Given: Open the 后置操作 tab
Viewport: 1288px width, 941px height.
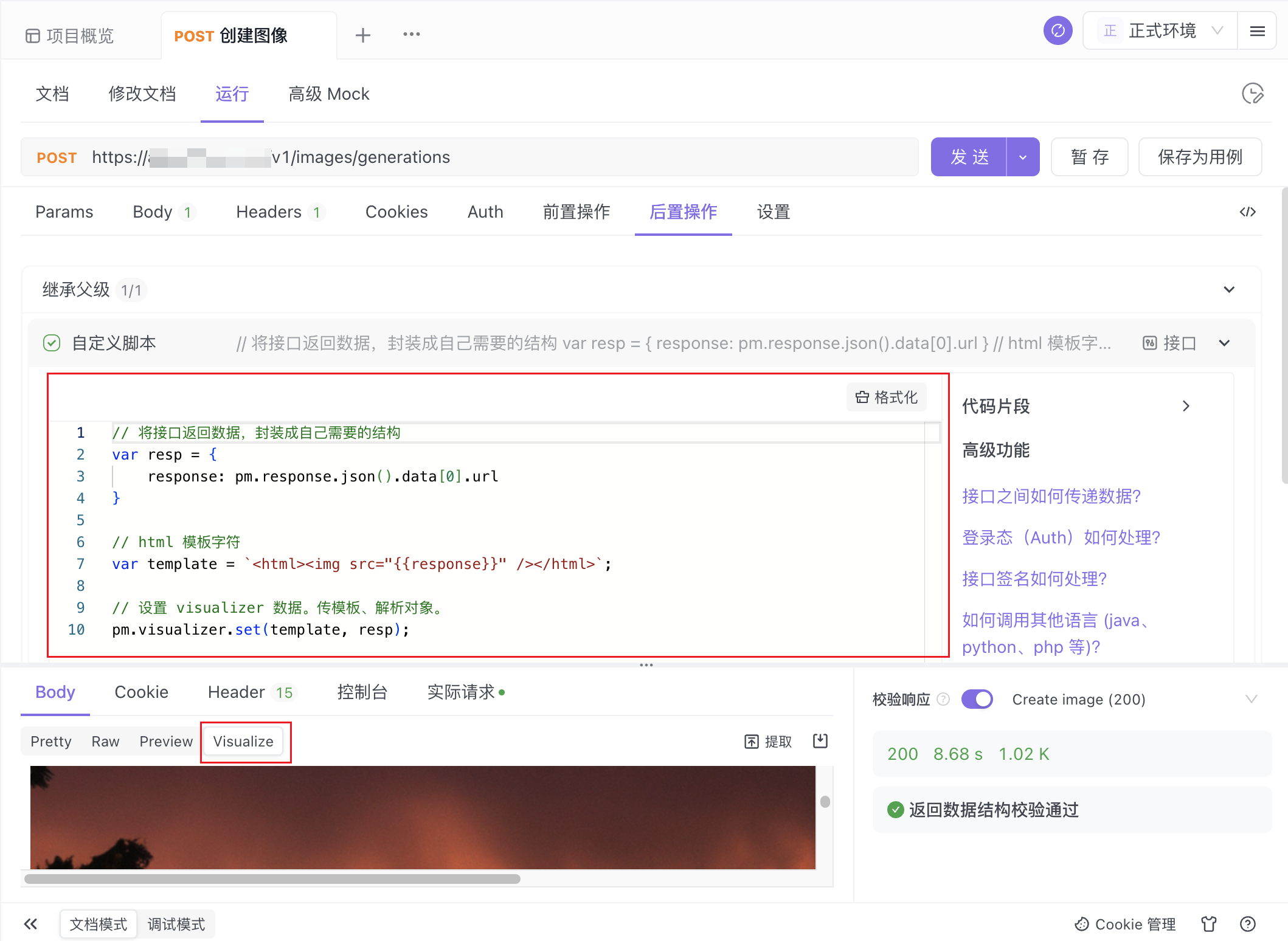Looking at the screenshot, I should [x=683, y=212].
